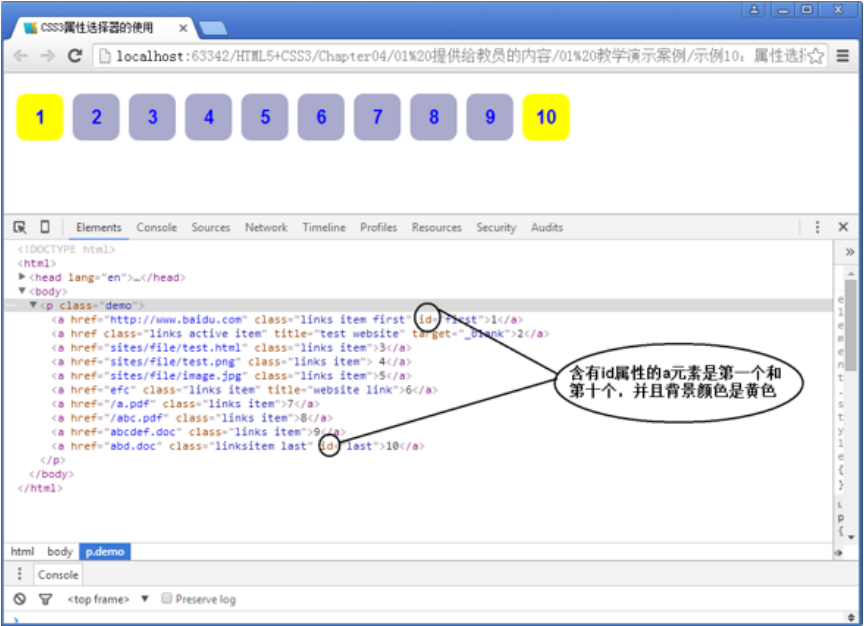Viewport: 864px width, 626px height.
Task: Click the link box numbered 9
Action: pos(489,117)
